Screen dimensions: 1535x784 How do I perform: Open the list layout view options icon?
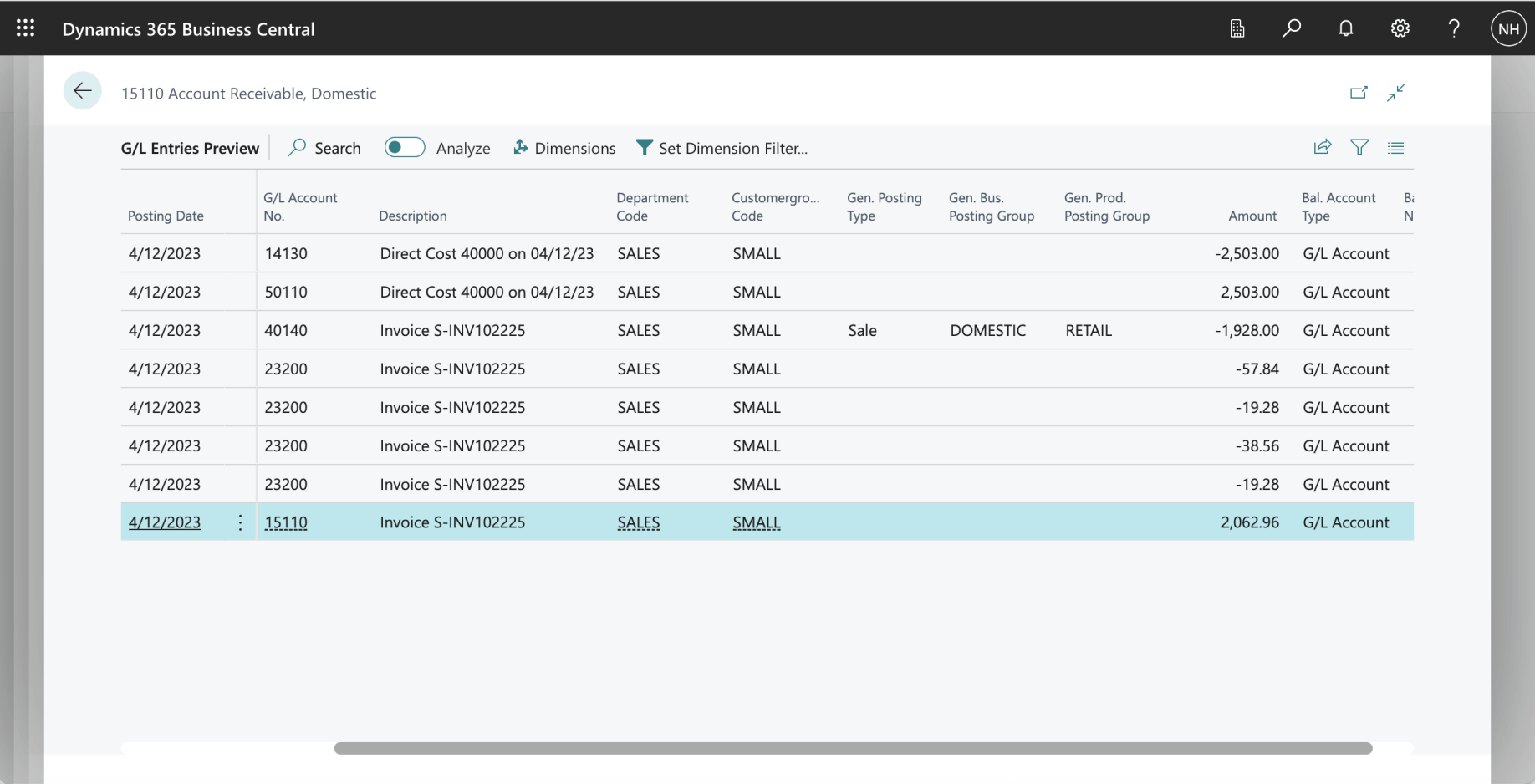[1395, 148]
